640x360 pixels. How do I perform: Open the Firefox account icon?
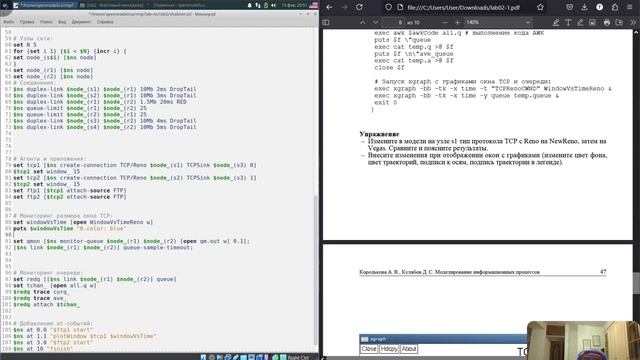point(600,7)
